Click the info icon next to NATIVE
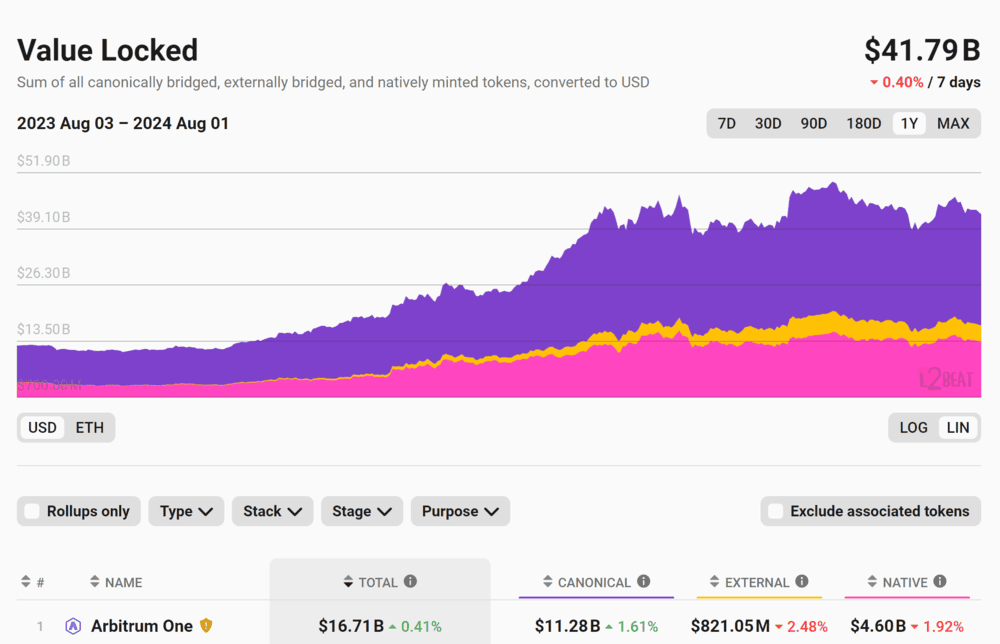The image size is (1000, 644). pyautogui.click(x=939, y=581)
